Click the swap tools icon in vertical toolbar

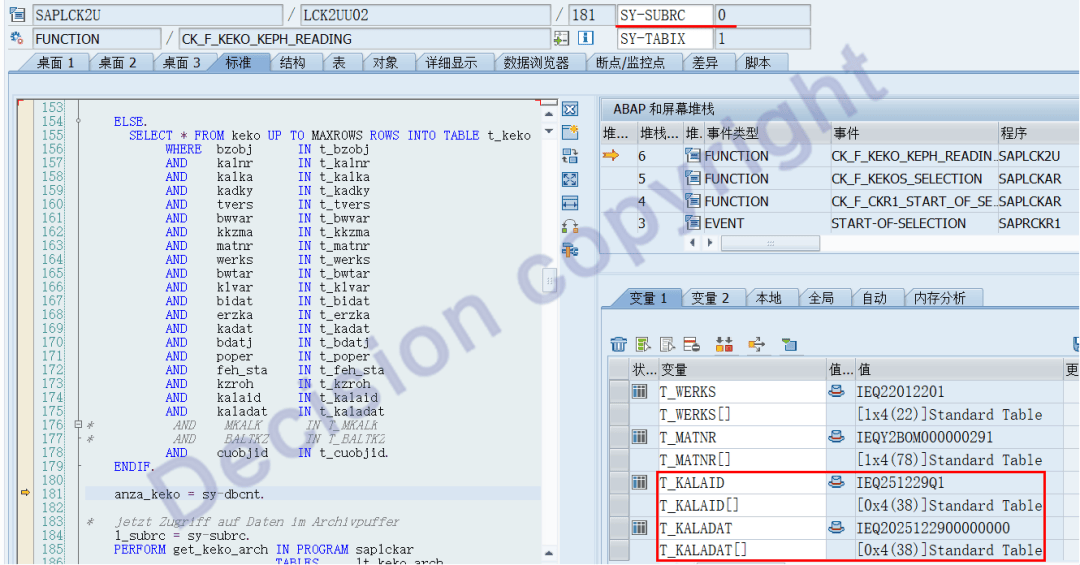pos(570,156)
